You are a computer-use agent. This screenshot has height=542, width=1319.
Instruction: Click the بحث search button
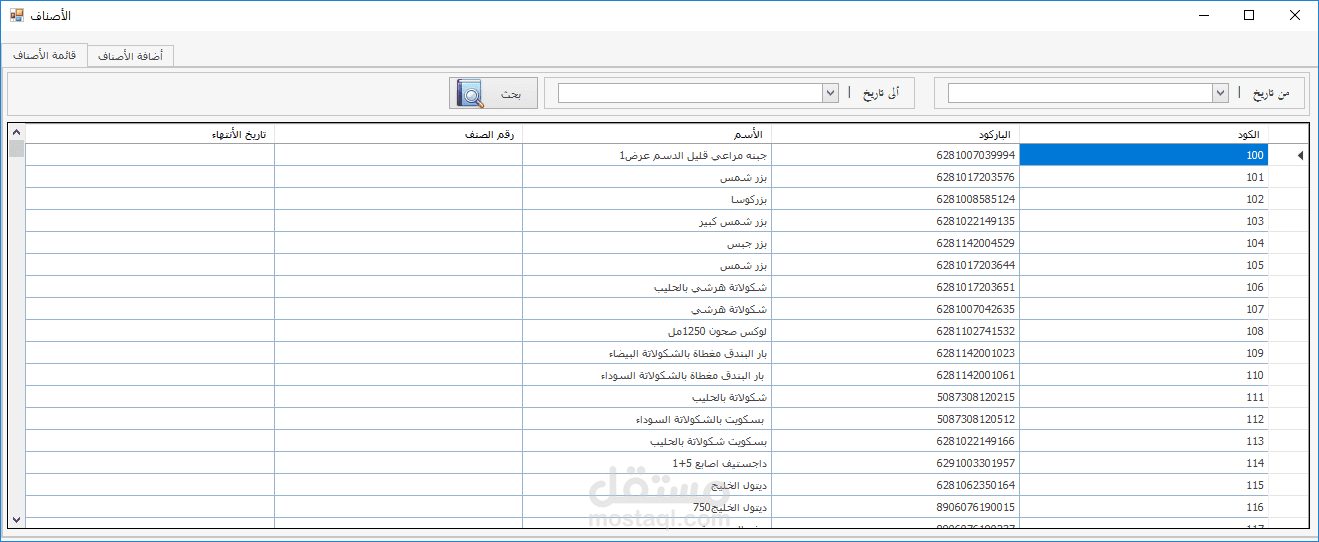point(493,93)
